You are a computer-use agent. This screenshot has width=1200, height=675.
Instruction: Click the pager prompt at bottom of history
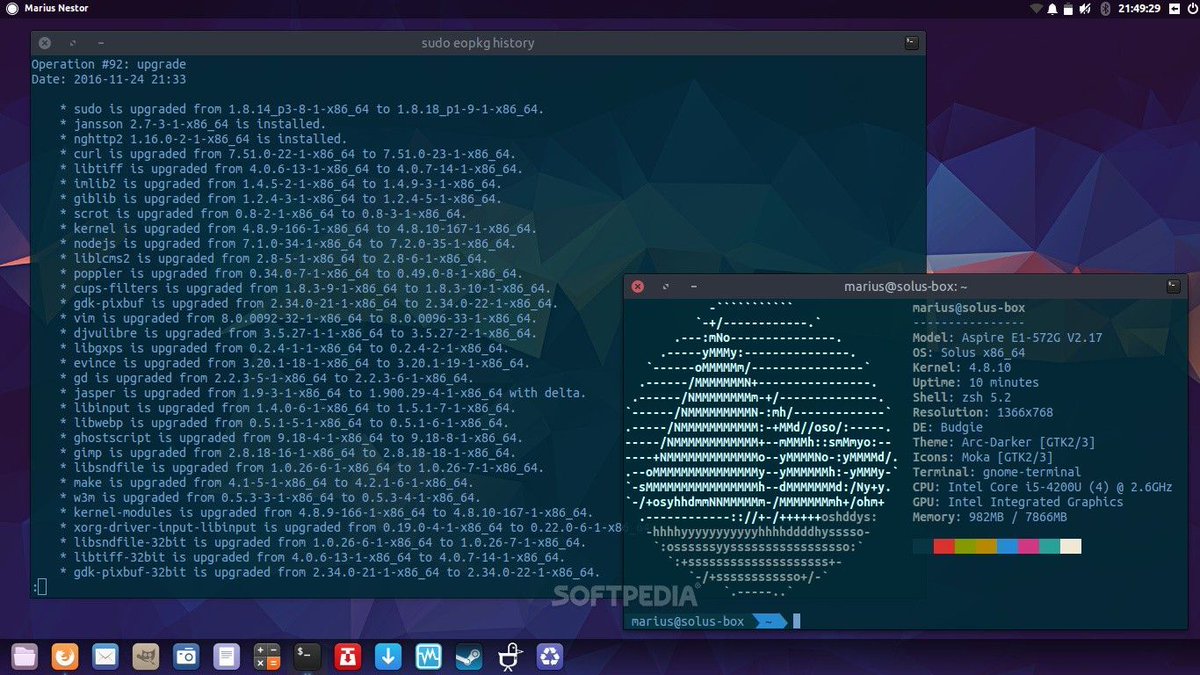click(x=39, y=587)
